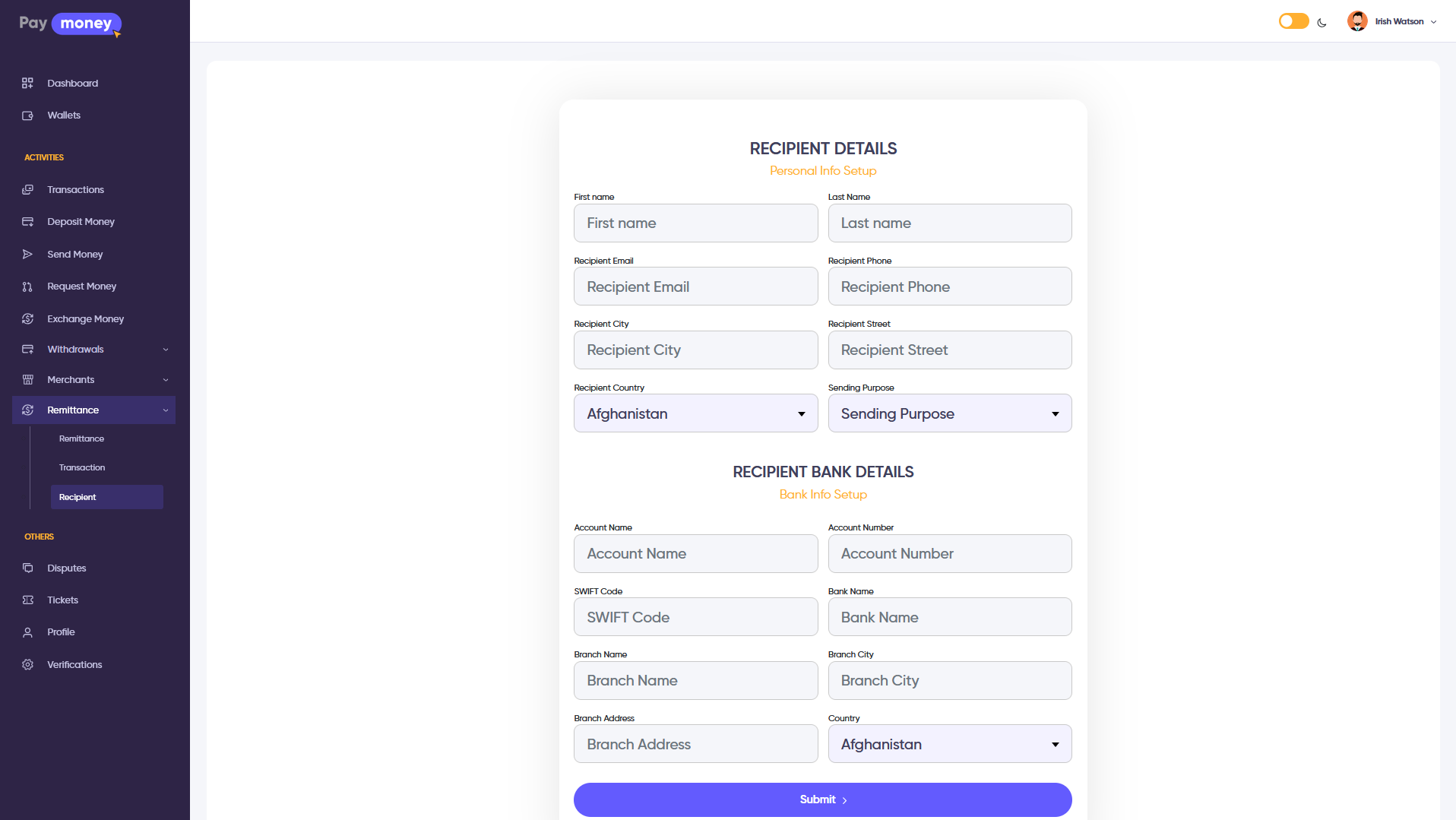Screen dimensions: 1456x820
Task: Open the Recipient Country dropdown
Action: coord(695,413)
